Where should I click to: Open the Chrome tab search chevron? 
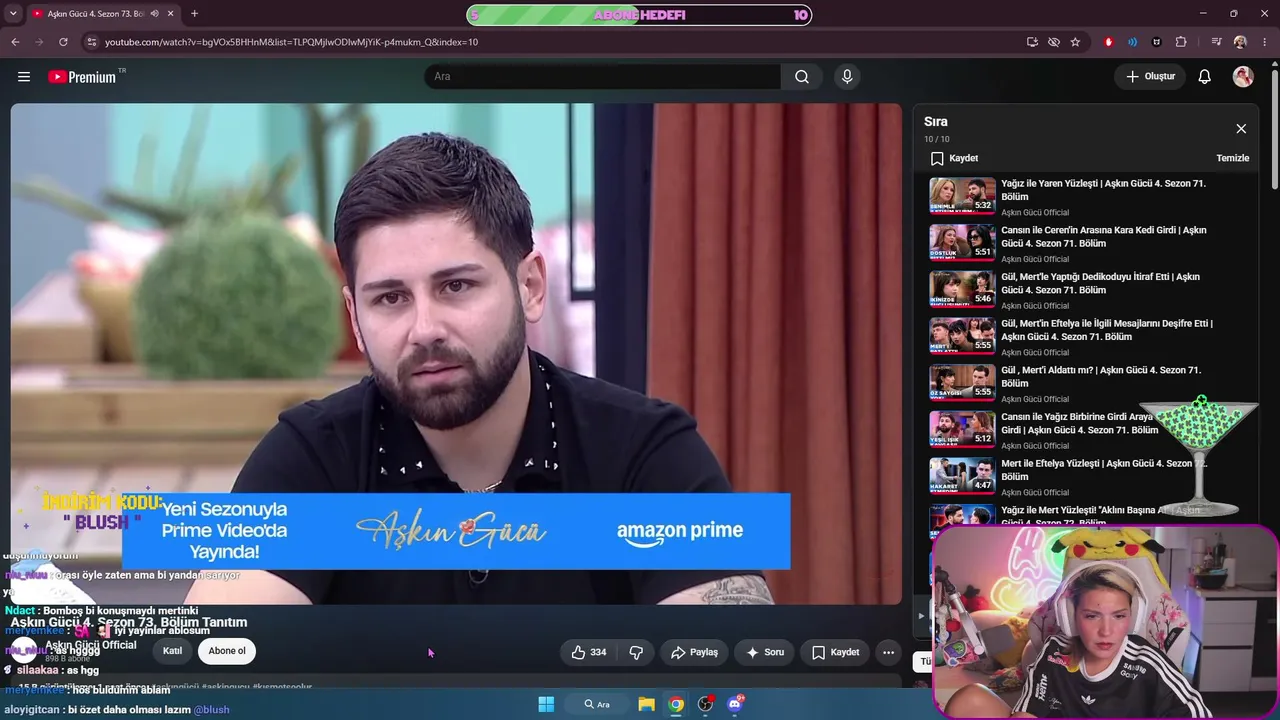pyautogui.click(x=13, y=14)
